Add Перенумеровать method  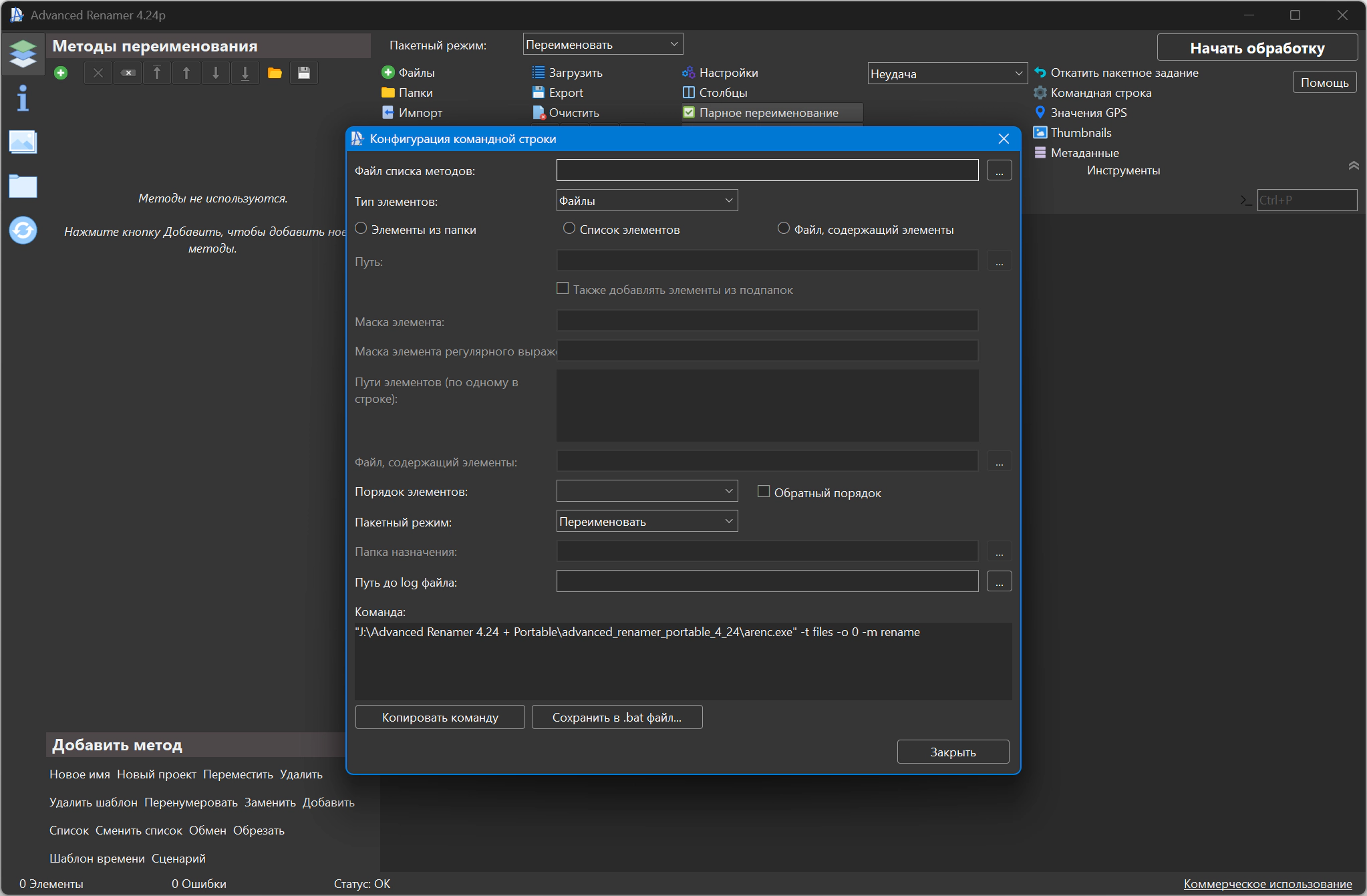[191, 802]
